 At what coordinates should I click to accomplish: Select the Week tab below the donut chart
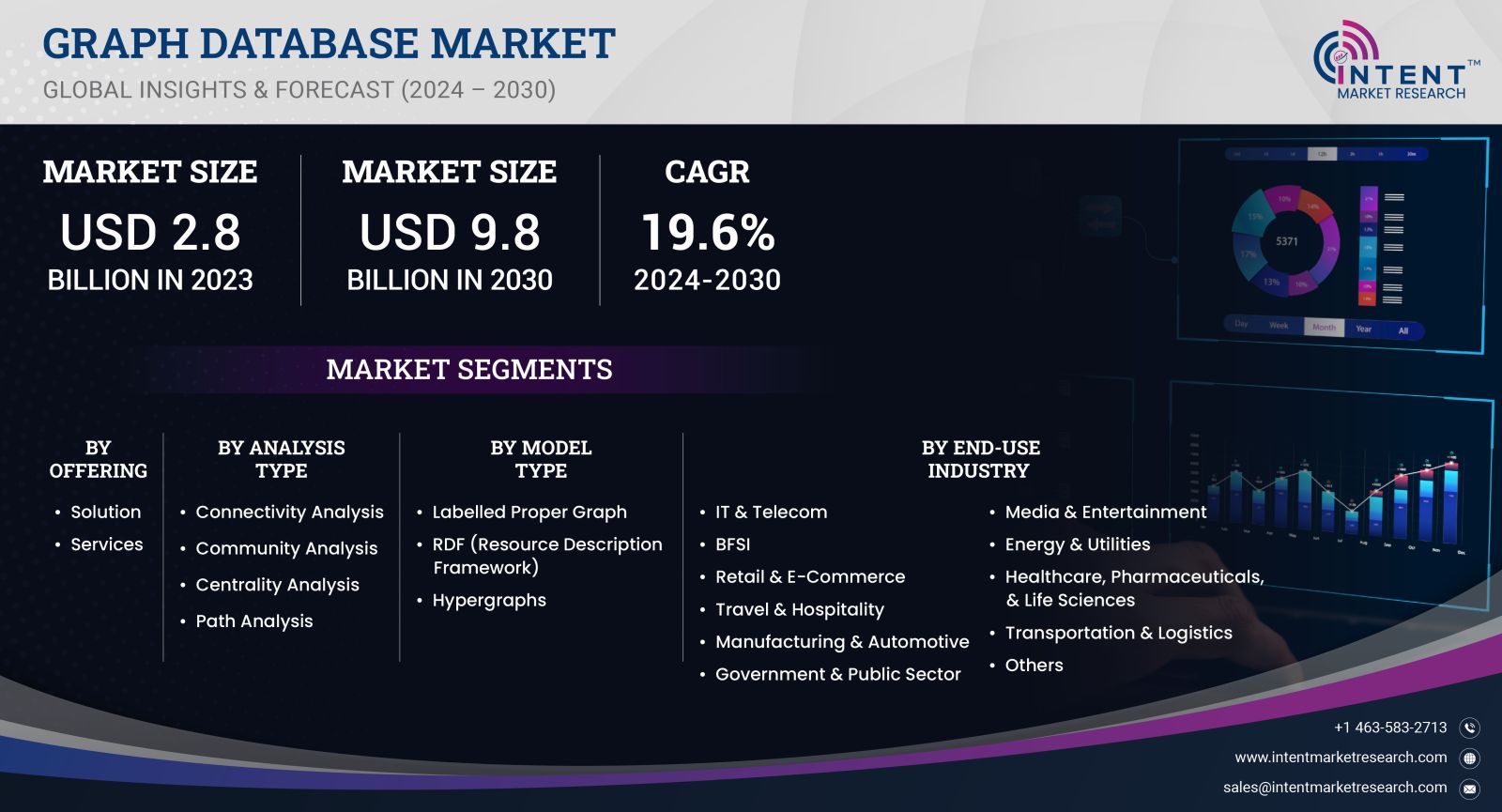[1279, 326]
